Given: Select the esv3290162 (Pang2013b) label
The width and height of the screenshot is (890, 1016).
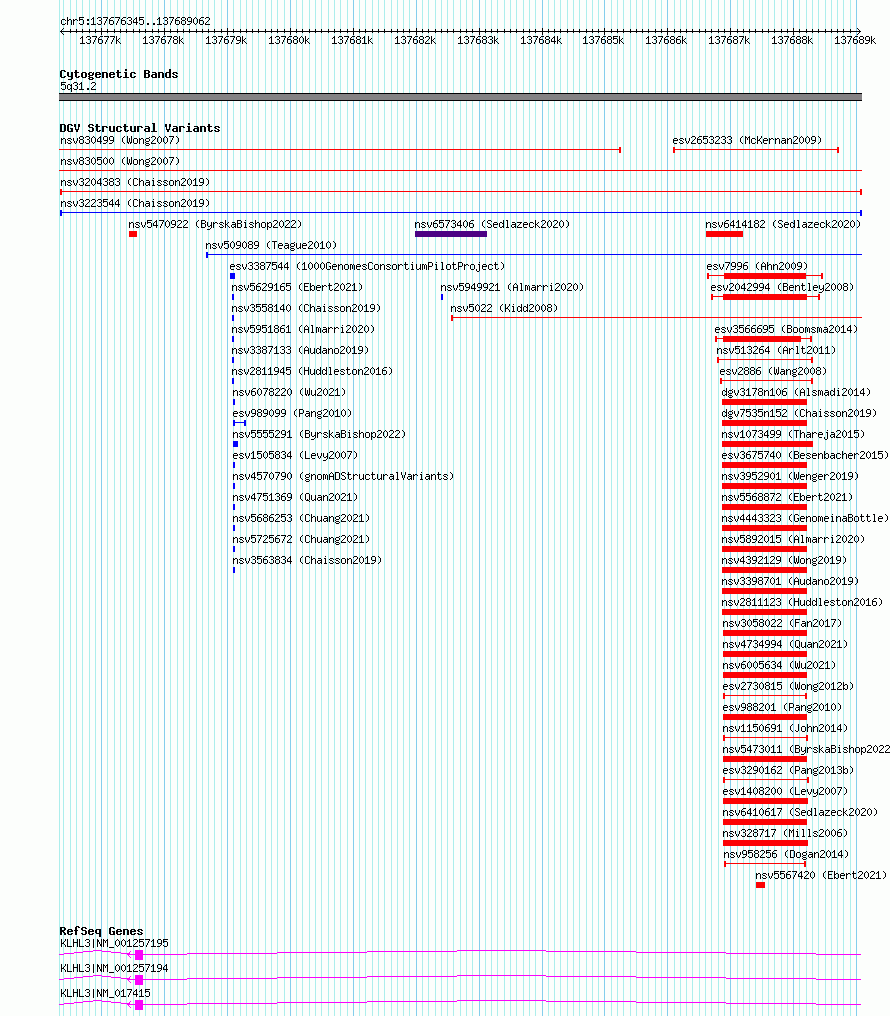Looking at the screenshot, I should pos(788,770).
